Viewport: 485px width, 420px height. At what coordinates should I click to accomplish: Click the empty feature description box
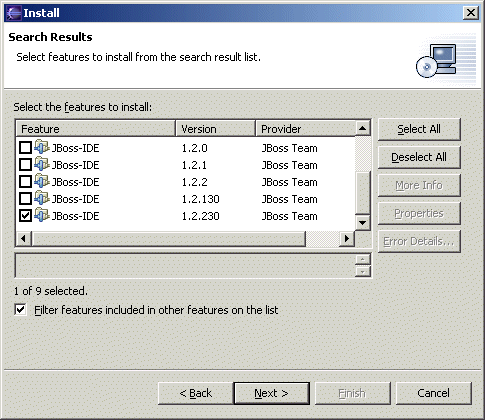coord(186,266)
